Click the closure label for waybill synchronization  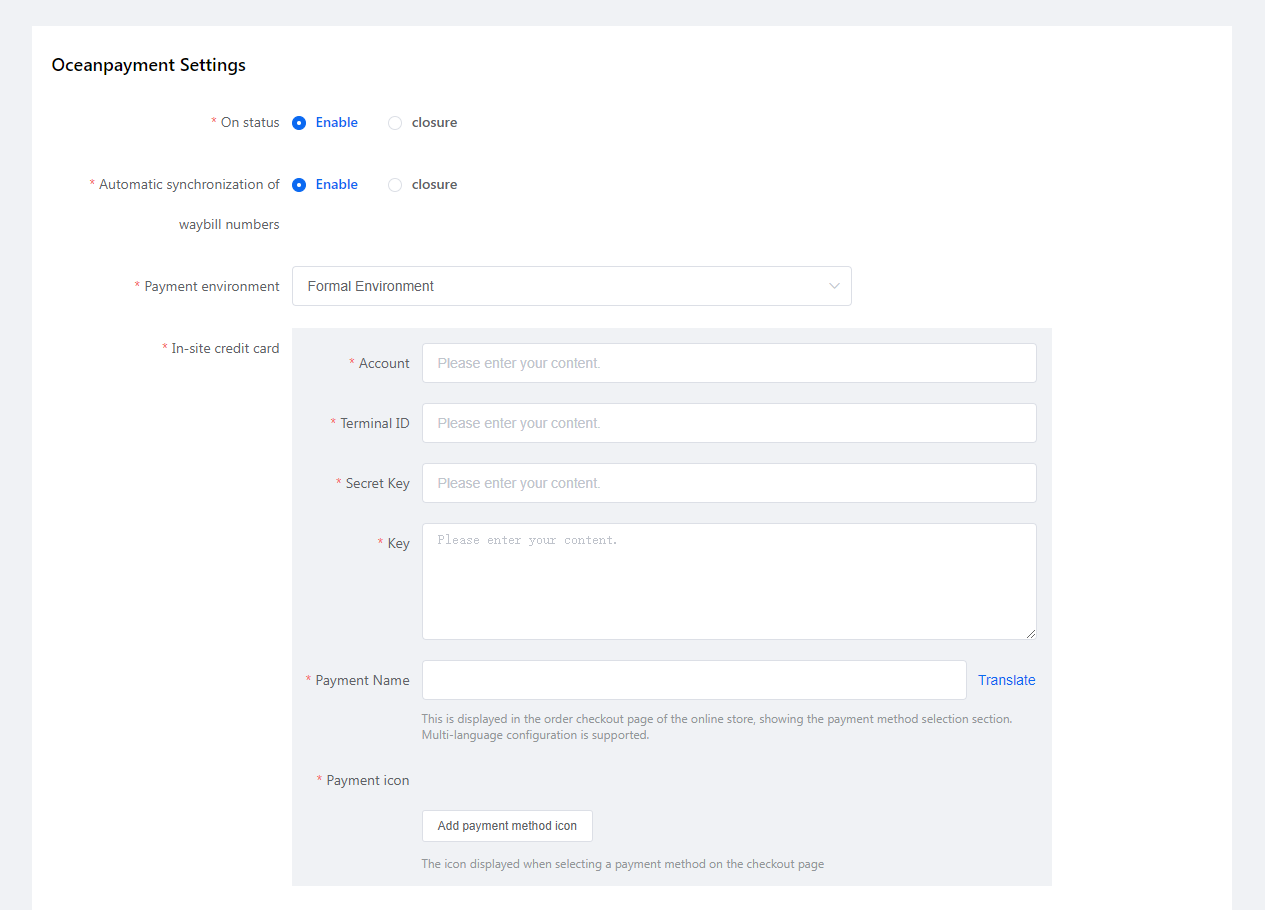434,185
